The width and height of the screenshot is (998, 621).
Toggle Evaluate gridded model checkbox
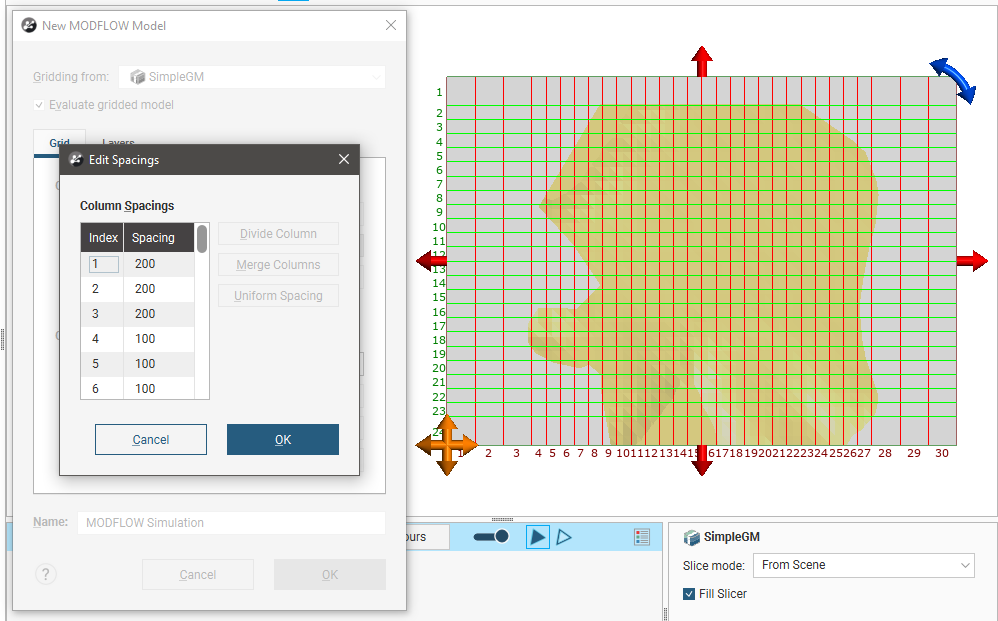pyautogui.click(x=39, y=105)
